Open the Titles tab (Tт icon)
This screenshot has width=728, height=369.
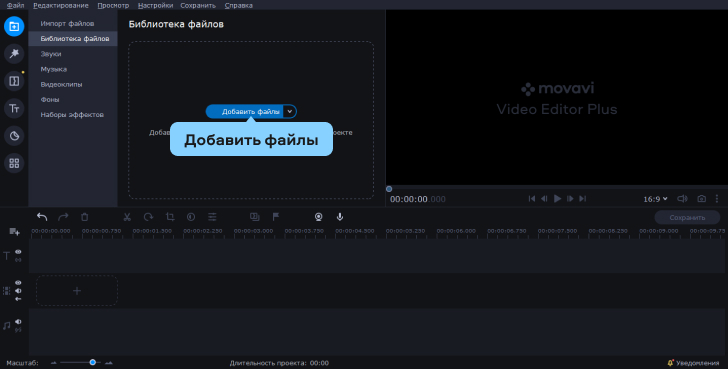(x=14, y=108)
